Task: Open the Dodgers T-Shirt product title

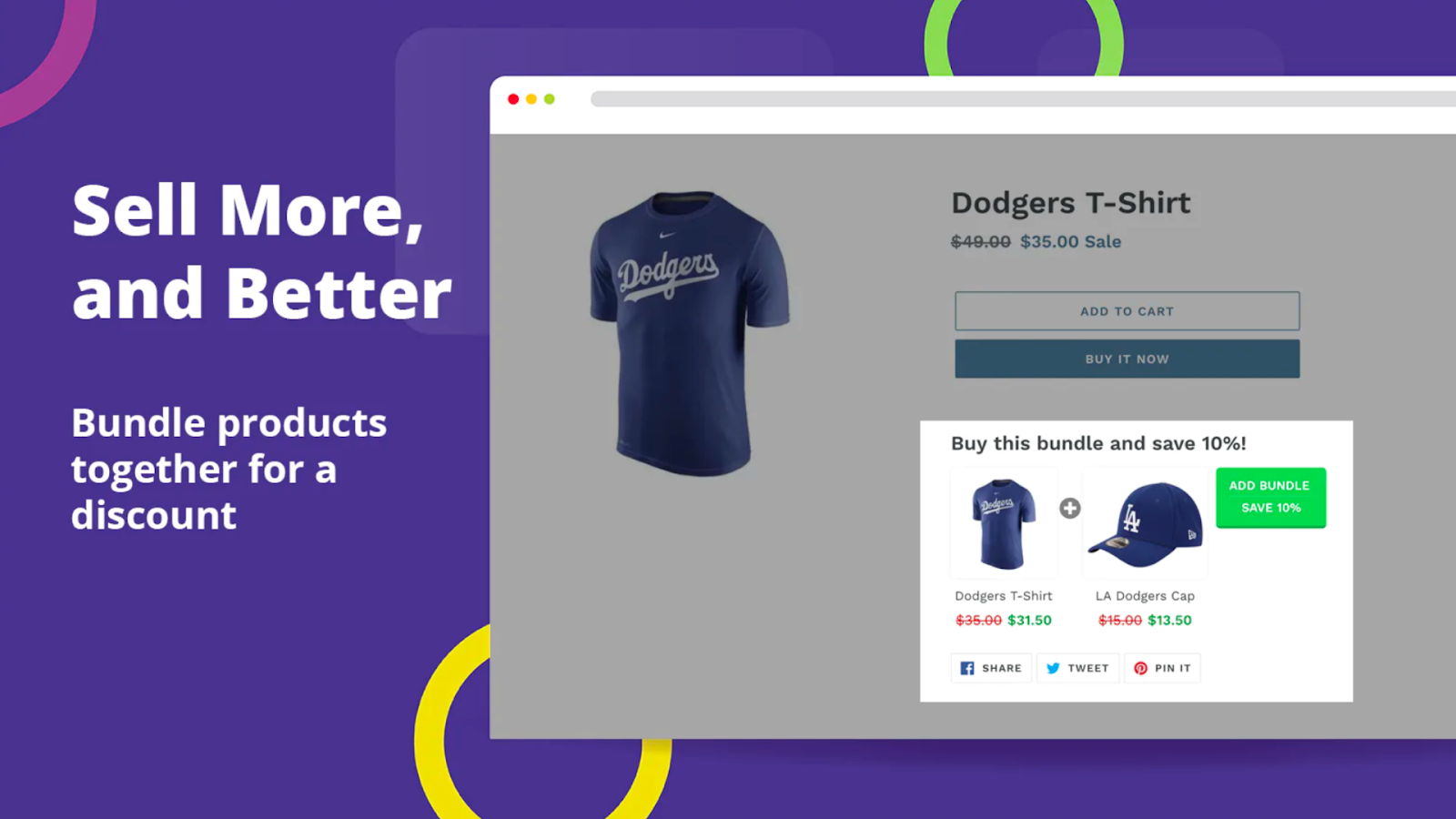Action: (x=1071, y=203)
